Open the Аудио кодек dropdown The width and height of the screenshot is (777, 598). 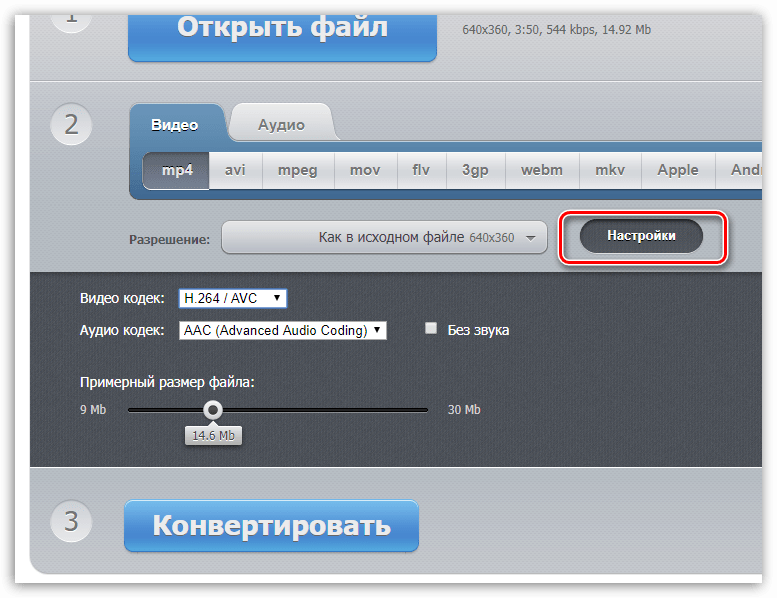tap(282, 330)
